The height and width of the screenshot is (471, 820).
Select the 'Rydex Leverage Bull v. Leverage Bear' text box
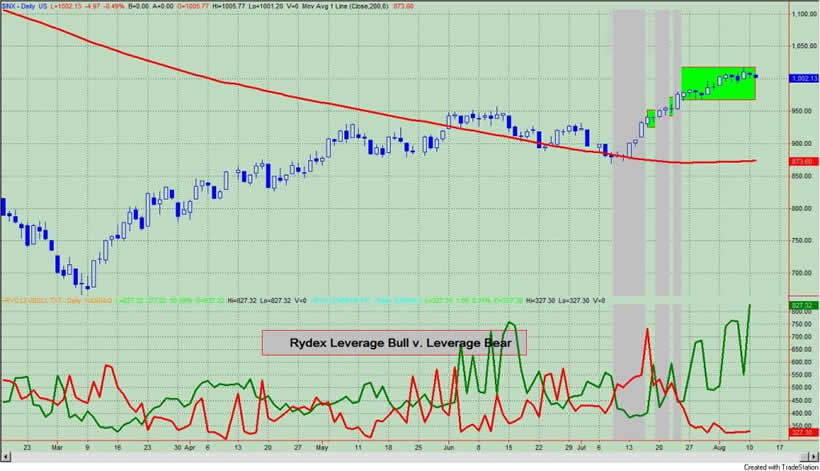pos(394,343)
